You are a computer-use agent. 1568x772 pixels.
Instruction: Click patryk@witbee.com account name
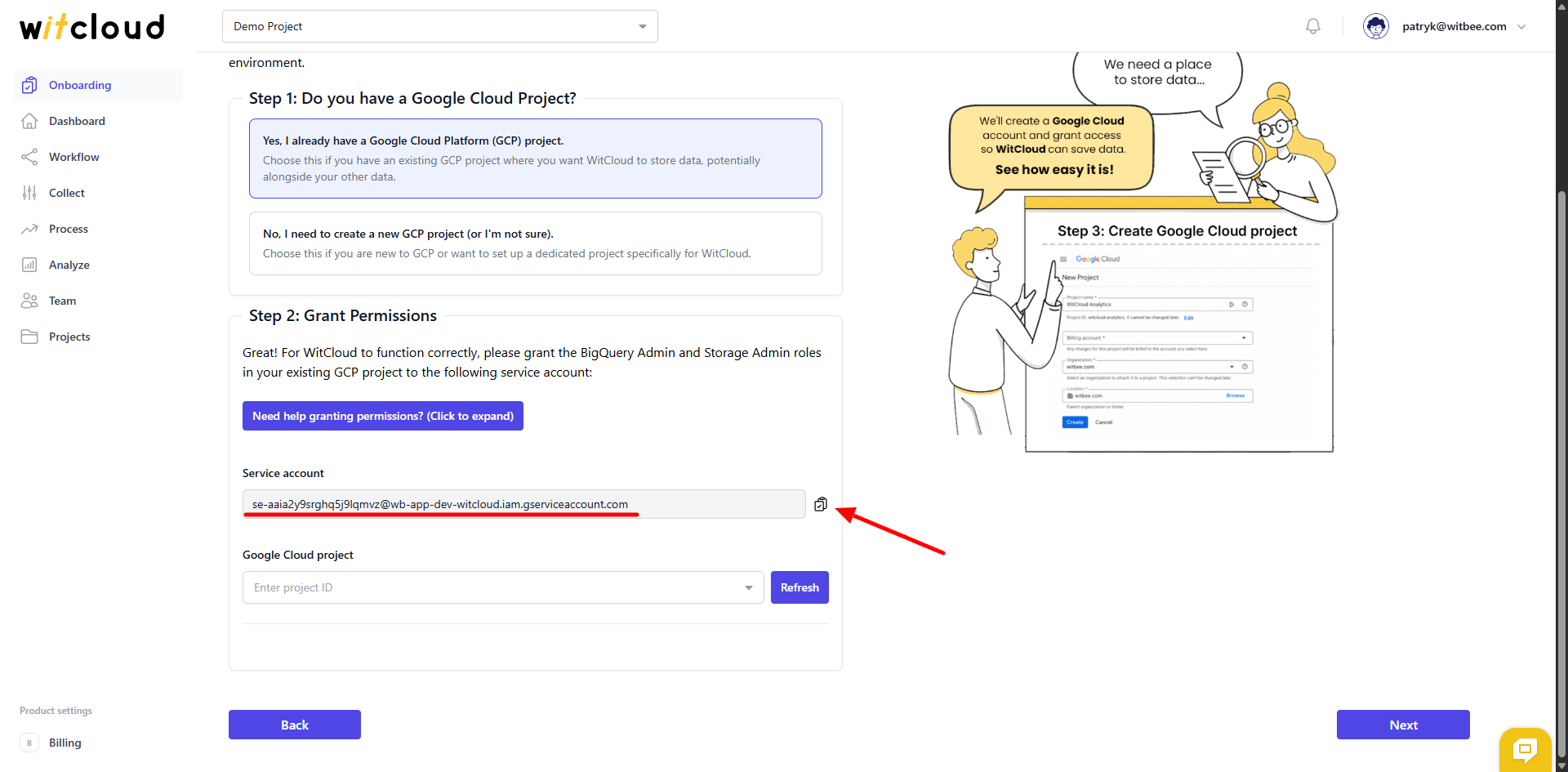coord(1454,26)
